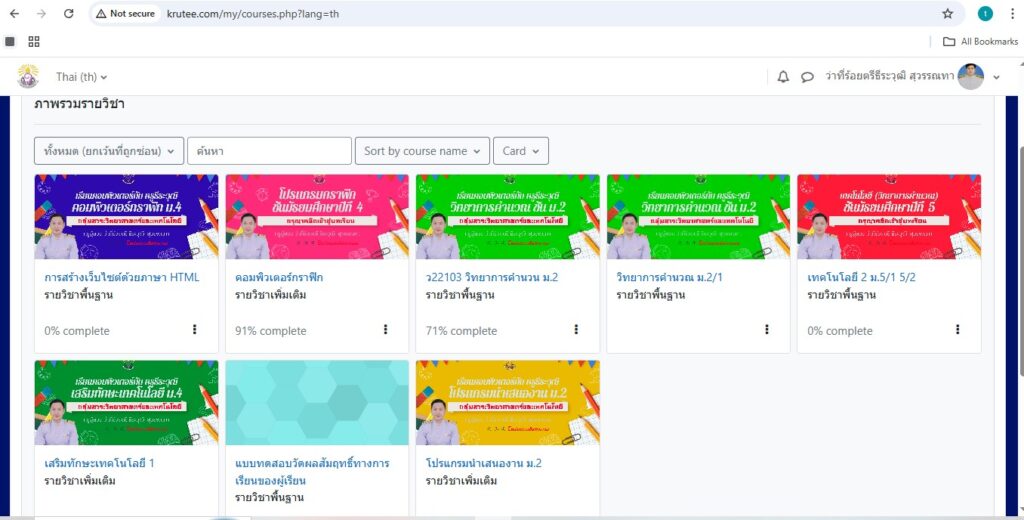Viewport: 1024px width, 520px height.
Task: Click the ค้นหา course search field
Action: 269,151
